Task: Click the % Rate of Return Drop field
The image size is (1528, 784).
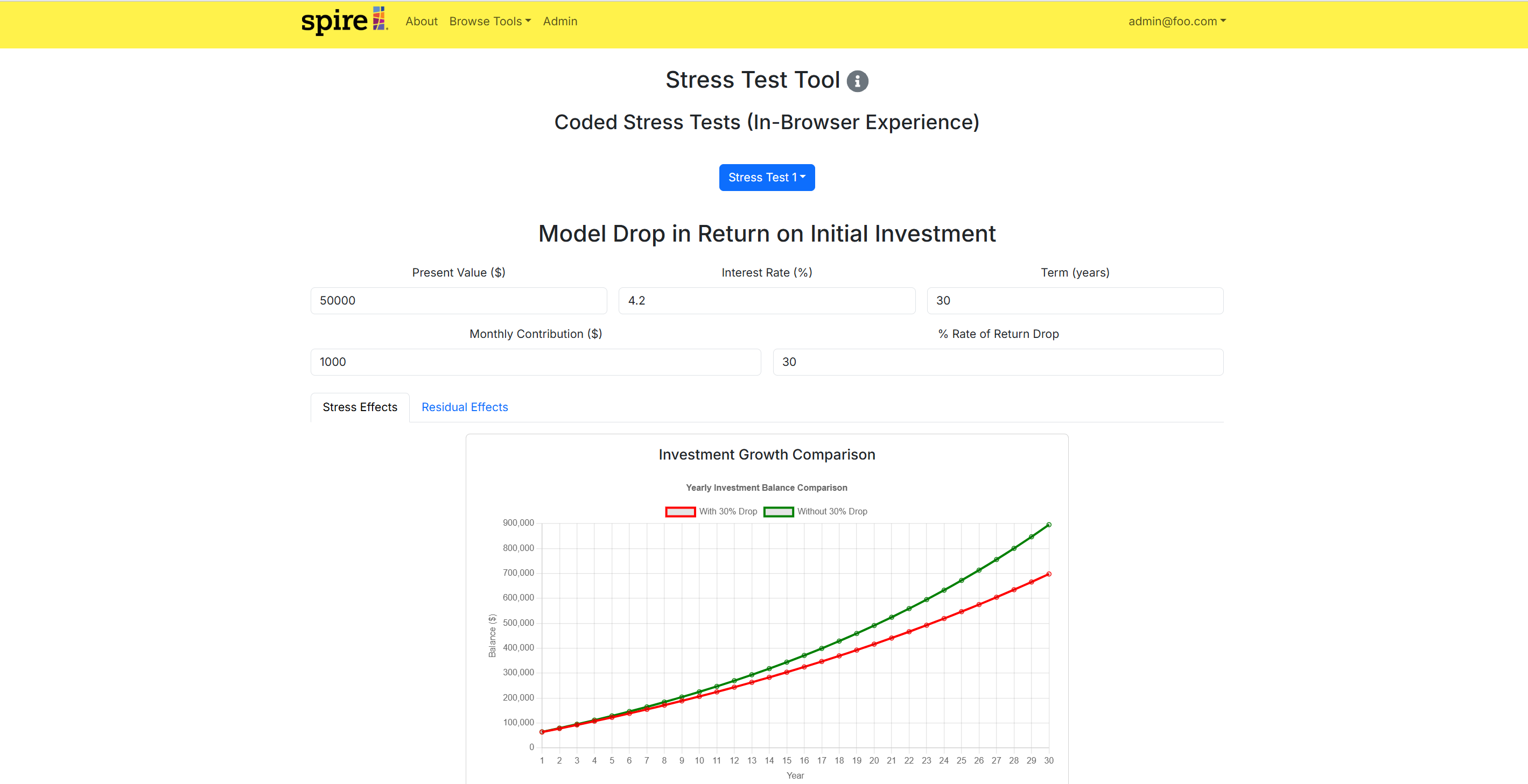Action: coord(998,362)
